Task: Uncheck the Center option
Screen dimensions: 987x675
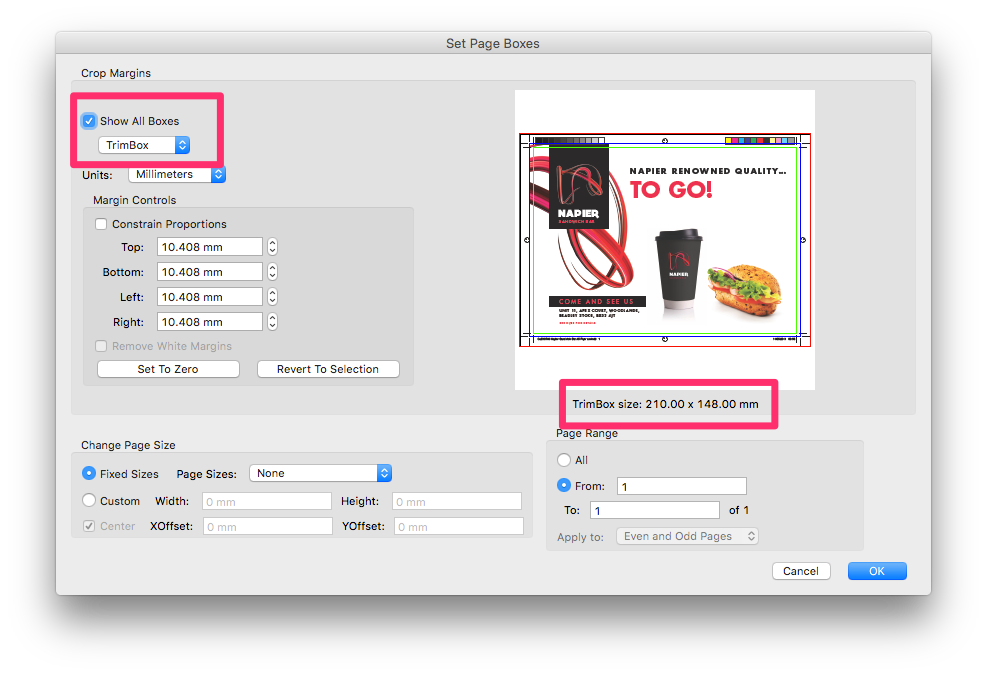Action: 88,525
